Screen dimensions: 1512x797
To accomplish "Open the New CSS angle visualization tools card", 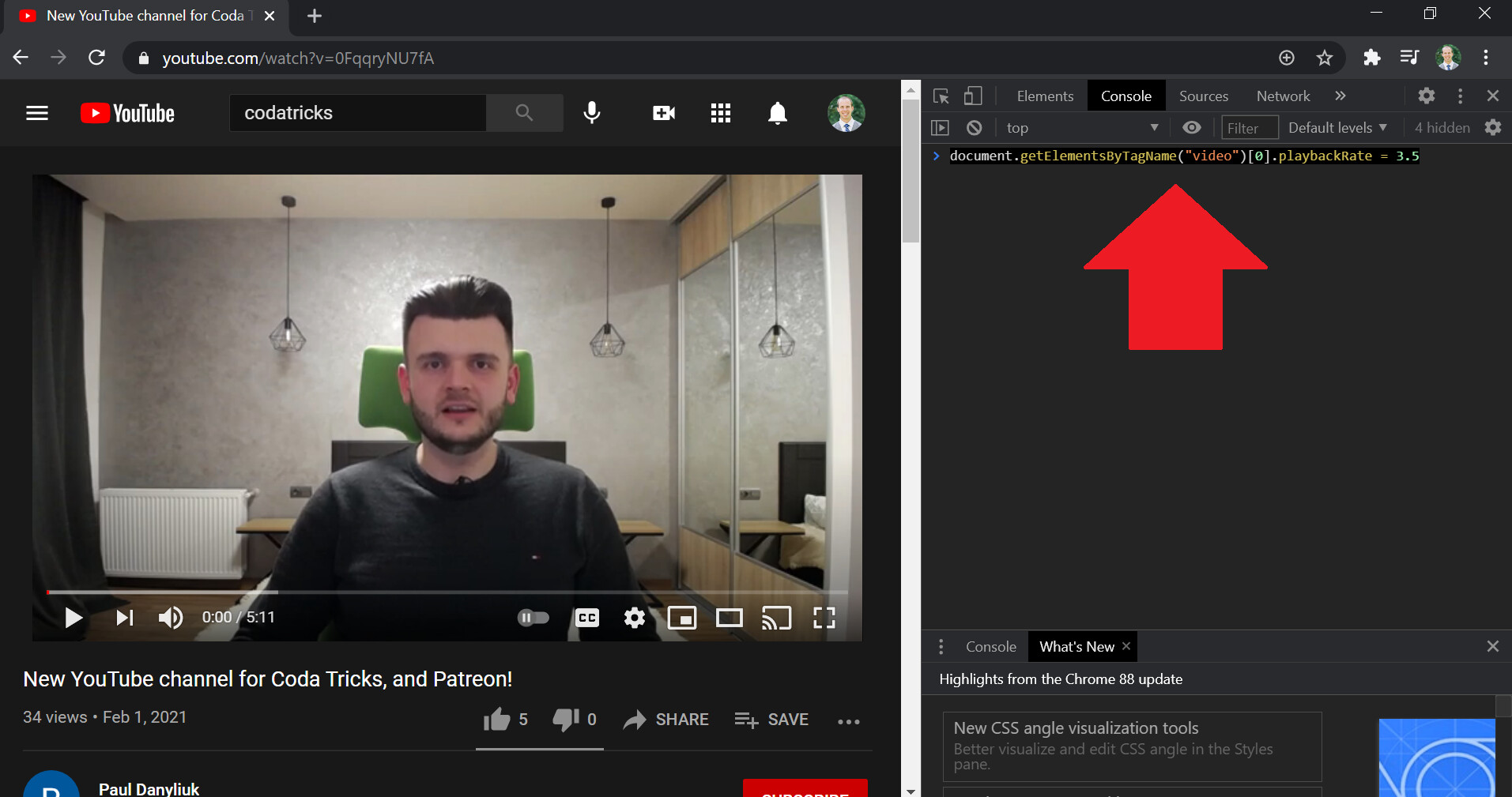I will [1132, 746].
